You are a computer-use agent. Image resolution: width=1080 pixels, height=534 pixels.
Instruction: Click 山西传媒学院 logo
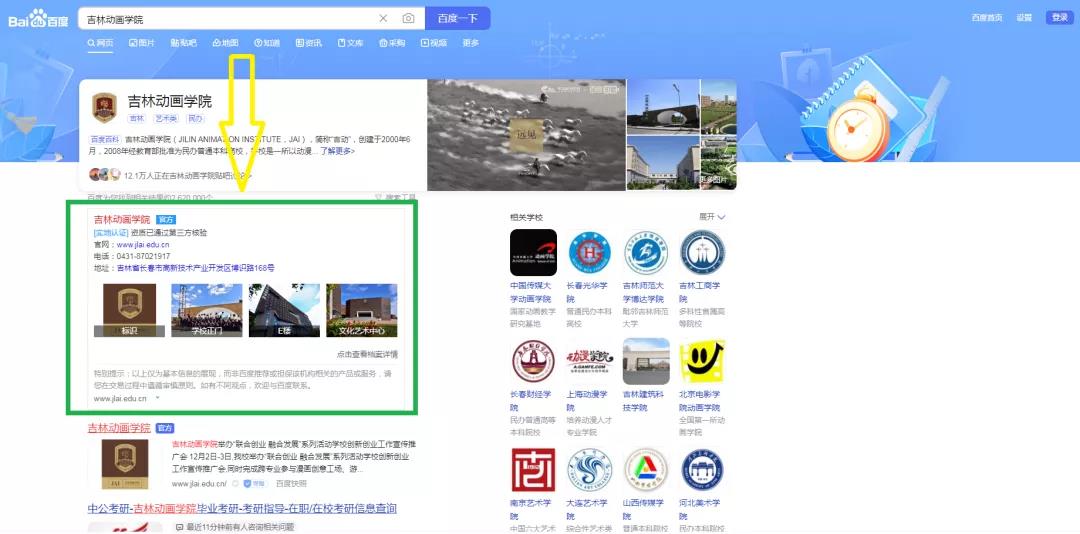(646, 470)
